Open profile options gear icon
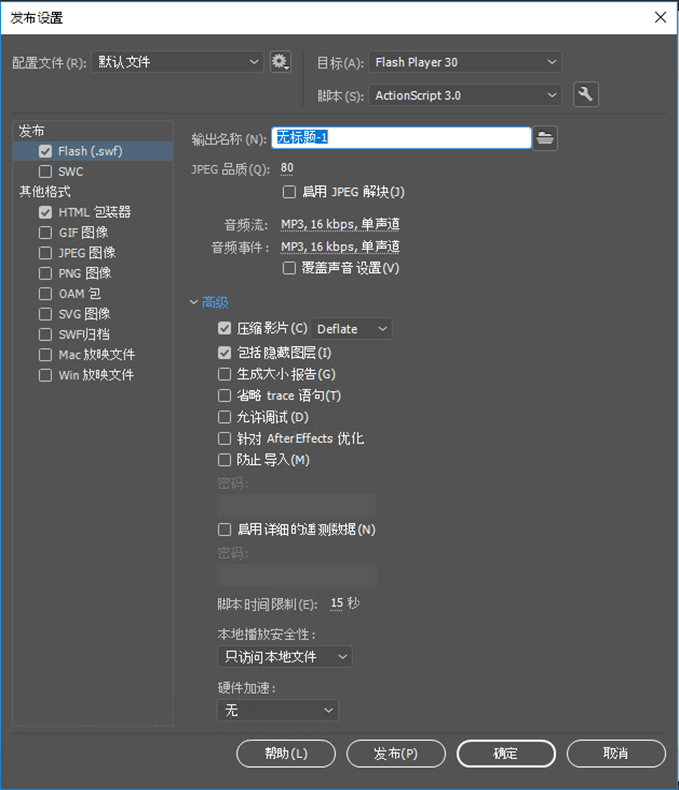This screenshot has width=679, height=790. coord(280,62)
